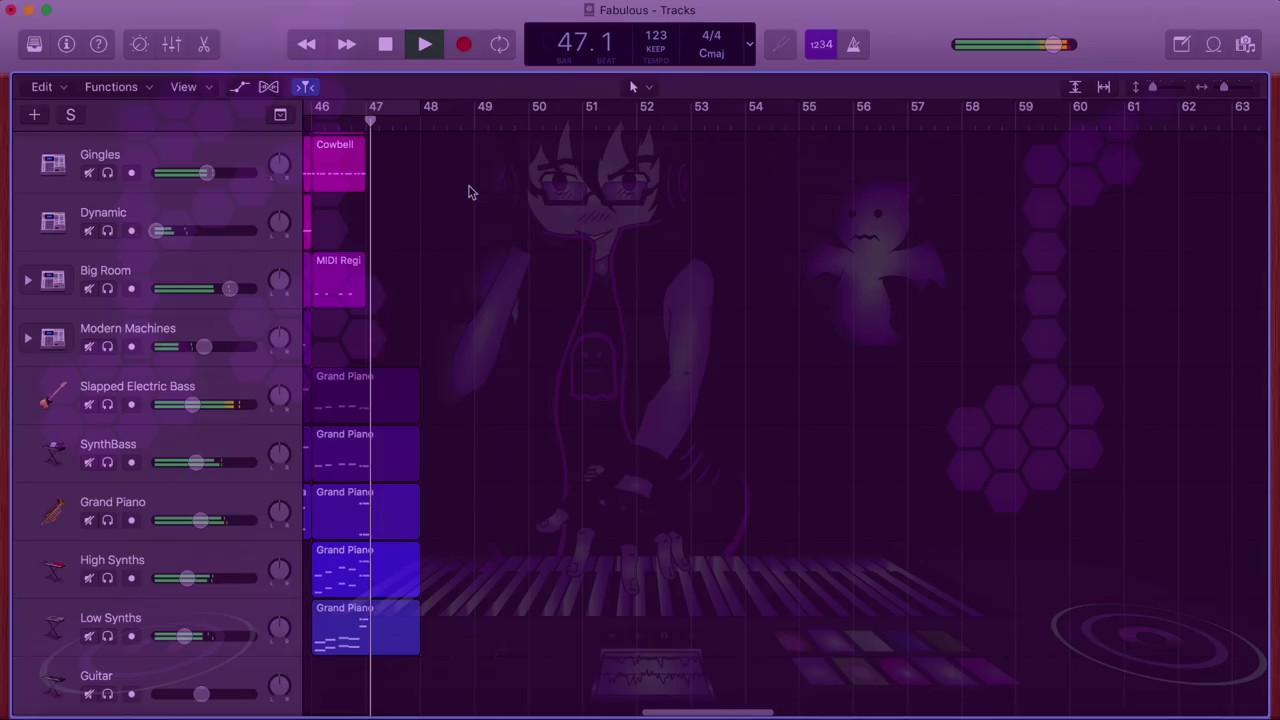
Task: Mute the Dynamic track
Action: coord(88,231)
